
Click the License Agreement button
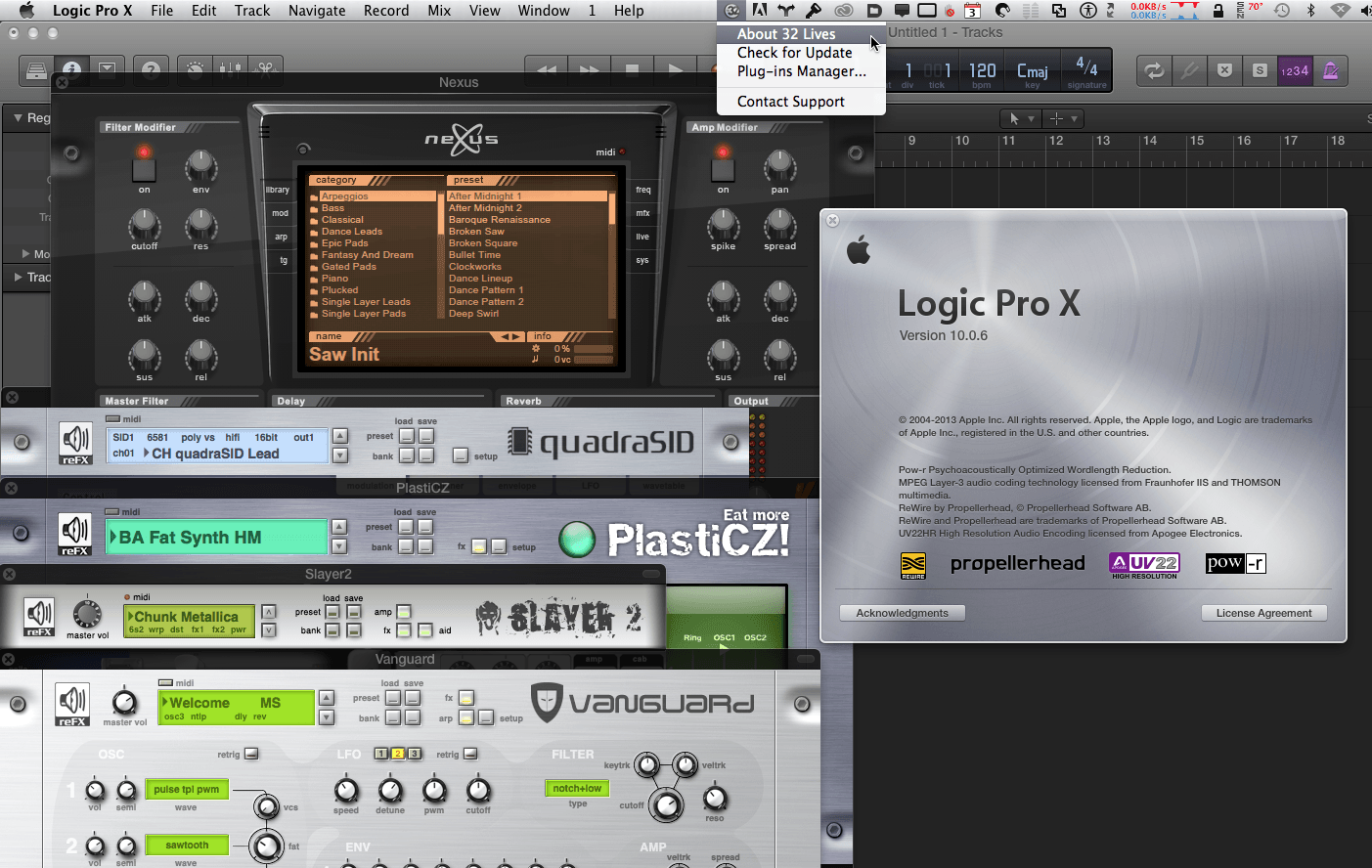pyautogui.click(x=1263, y=613)
